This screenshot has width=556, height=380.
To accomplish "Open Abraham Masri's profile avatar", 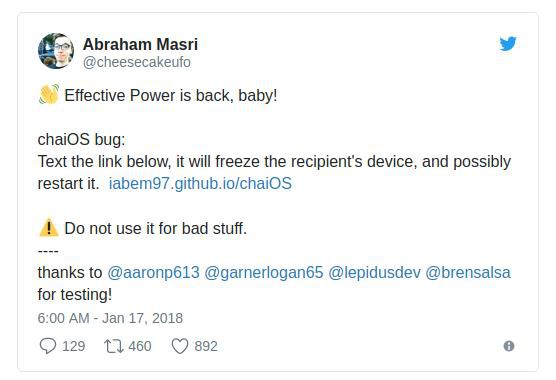I will tap(56, 51).
